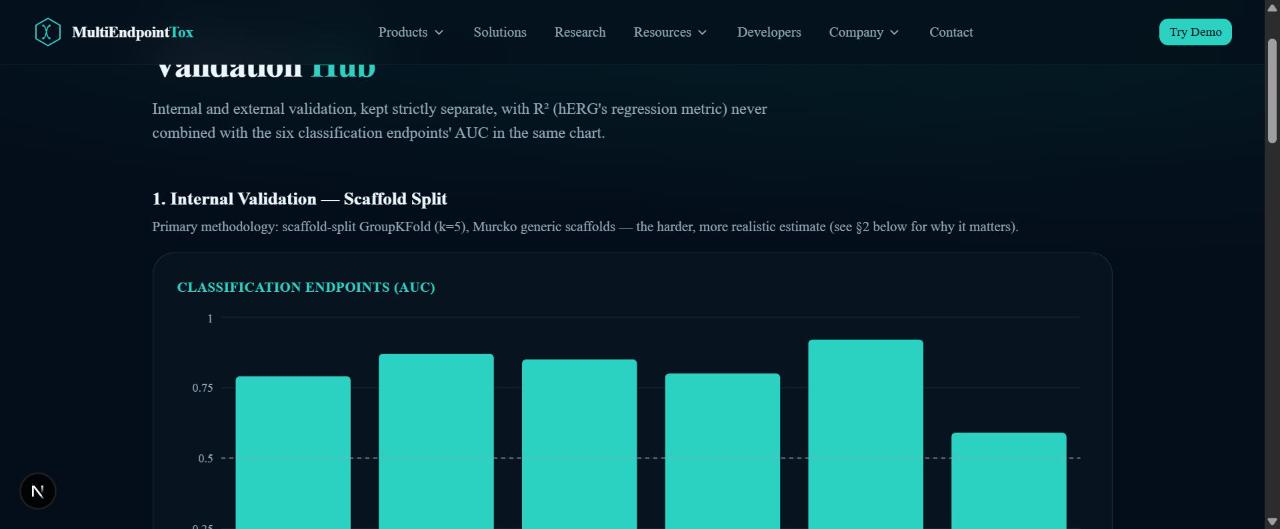Screen dimensions: 1280x529
Task: Click the MultiEndpointTox hexagon logo icon
Action: 47,32
